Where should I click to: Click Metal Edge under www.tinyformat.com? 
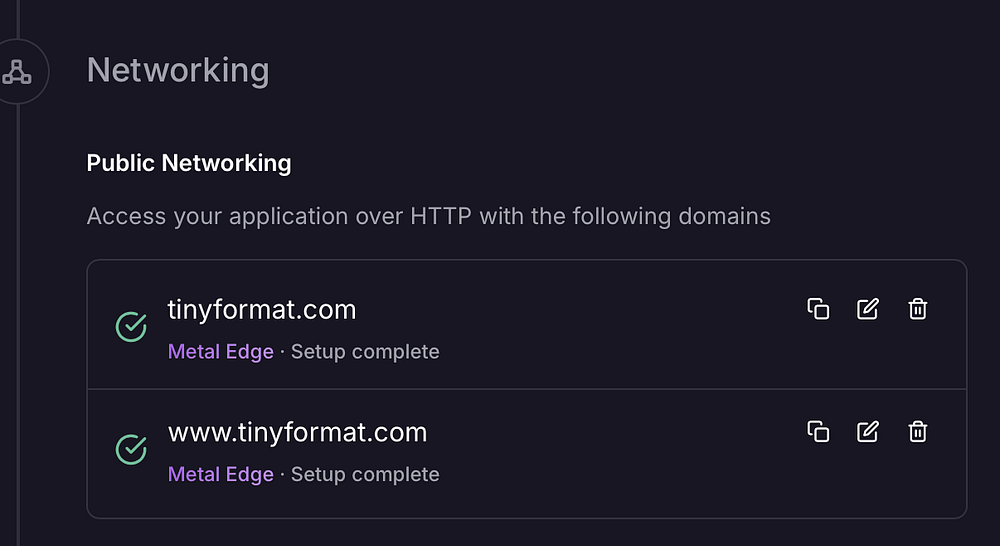click(x=220, y=474)
